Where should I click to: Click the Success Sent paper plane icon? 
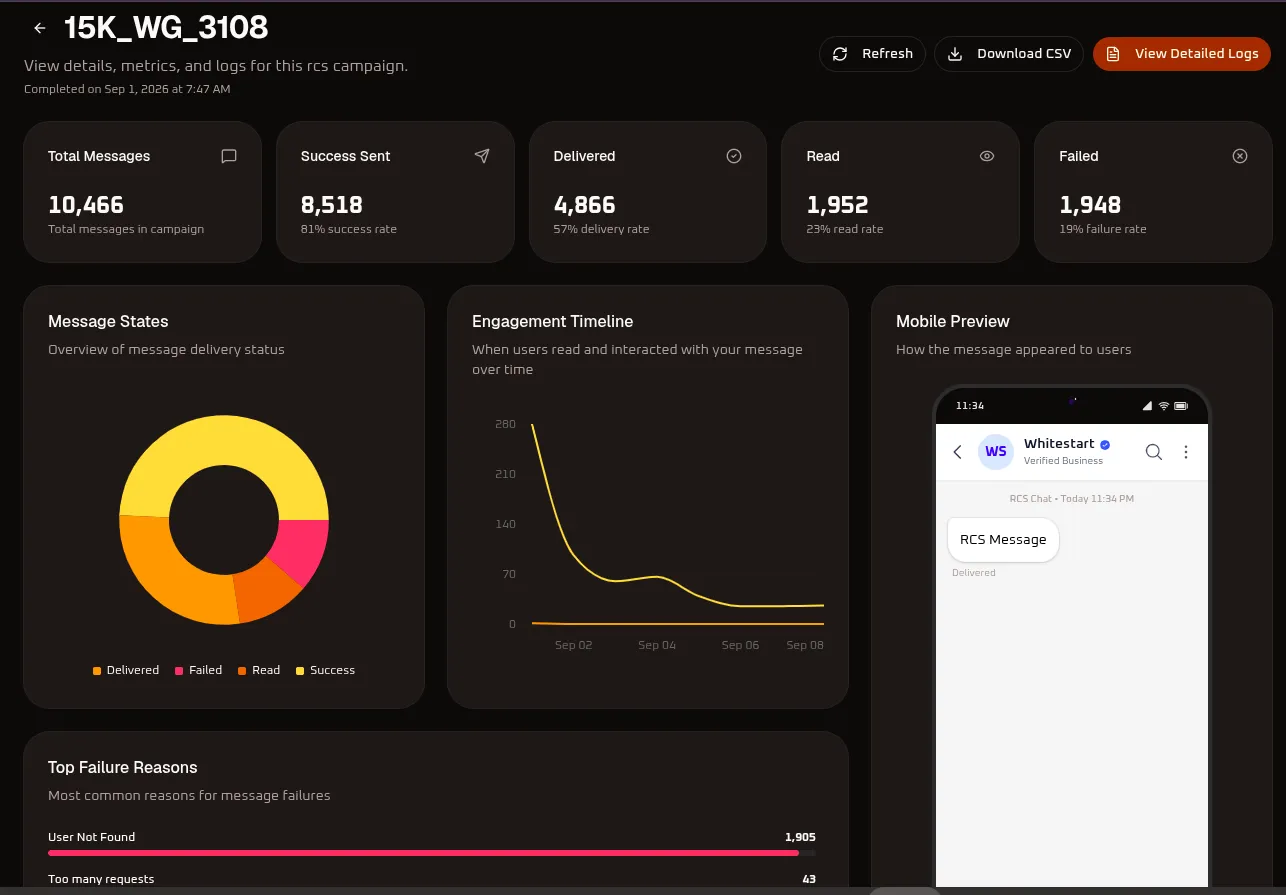482,156
